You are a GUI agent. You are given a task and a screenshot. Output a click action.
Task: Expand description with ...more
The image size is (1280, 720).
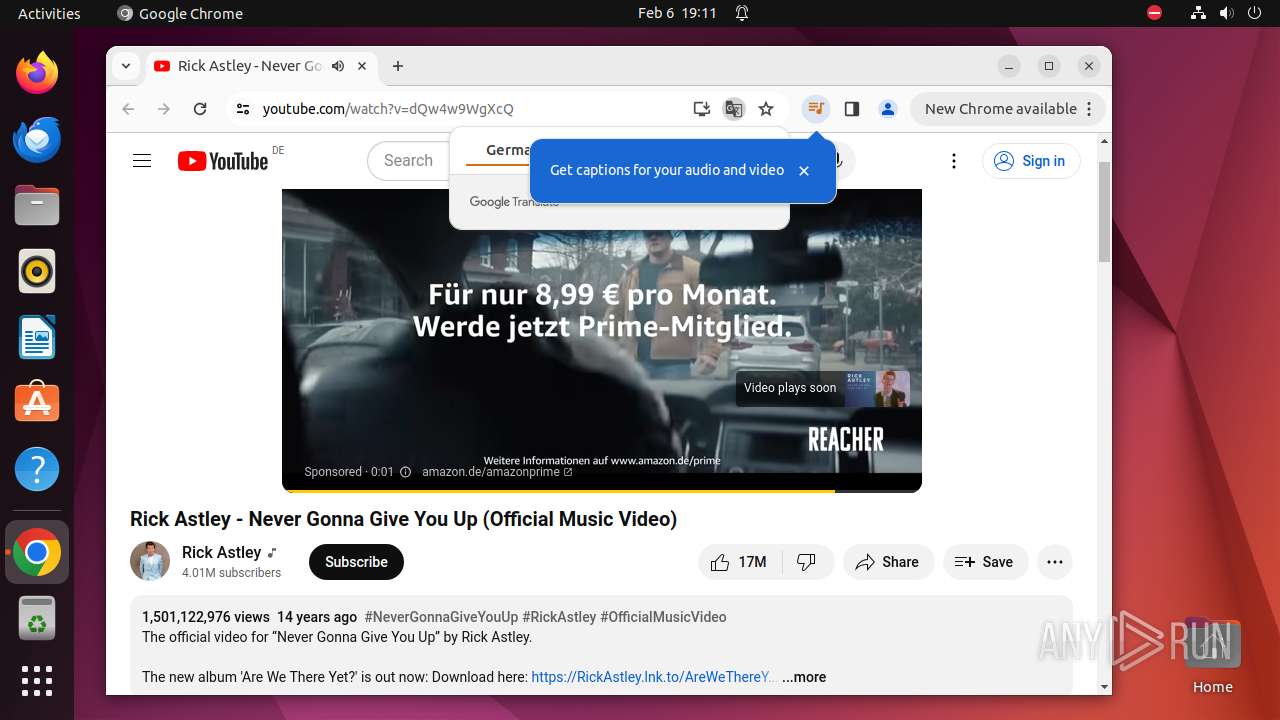(x=804, y=677)
